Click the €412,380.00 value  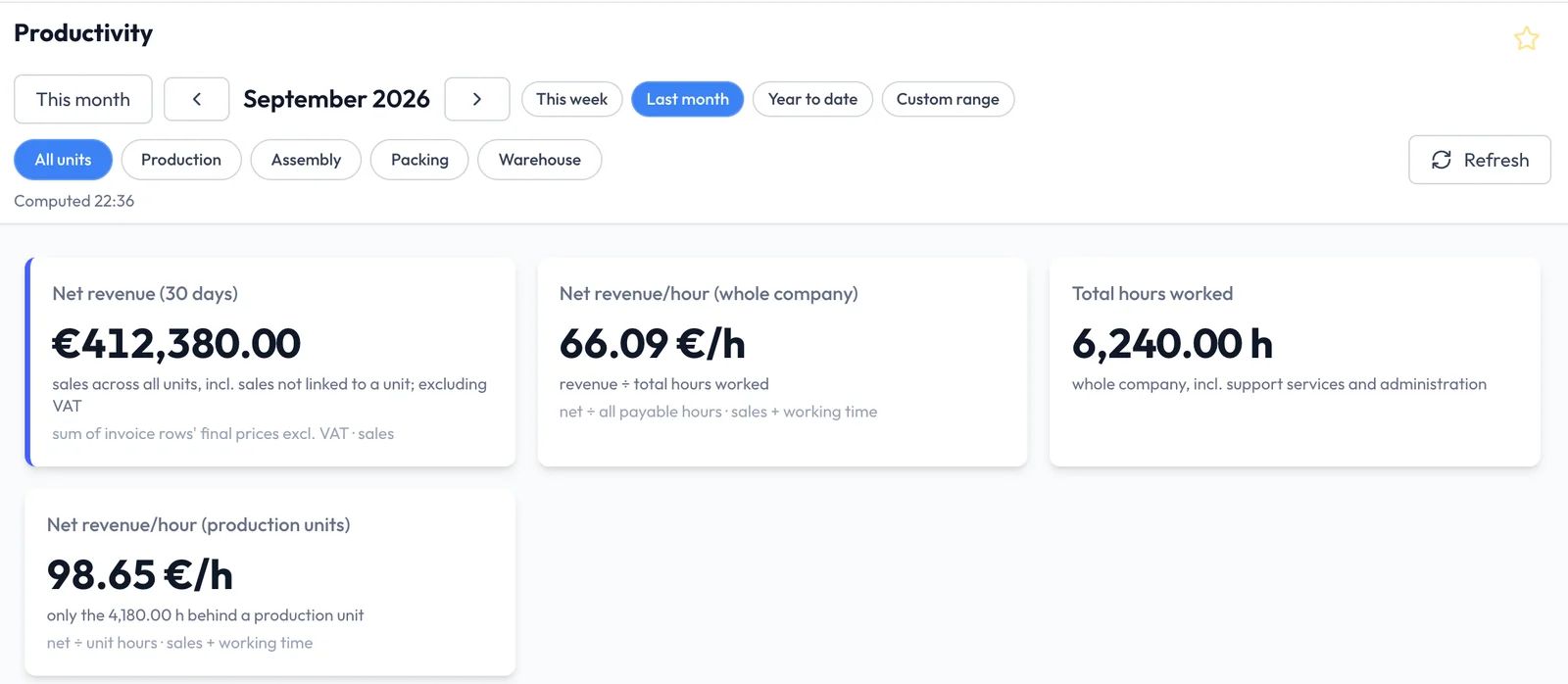click(x=176, y=343)
